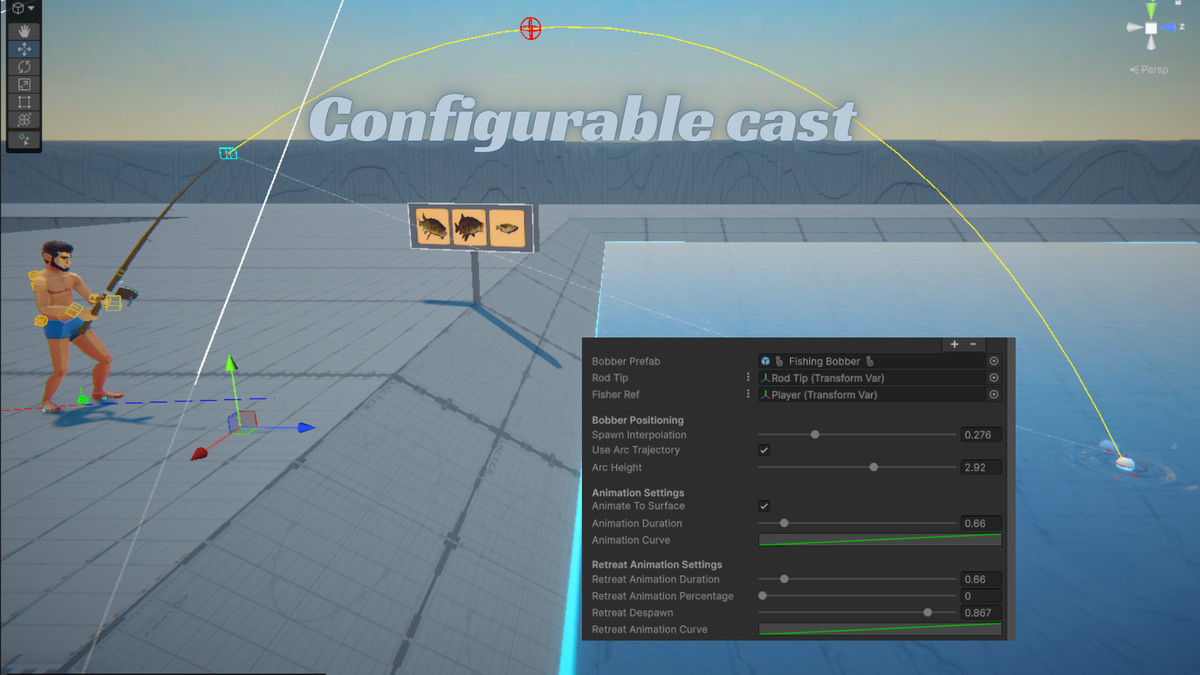Screen dimensions: 1200x675
Task: Open the three-dot menu beside Fisher Ref
Action: coord(746,394)
